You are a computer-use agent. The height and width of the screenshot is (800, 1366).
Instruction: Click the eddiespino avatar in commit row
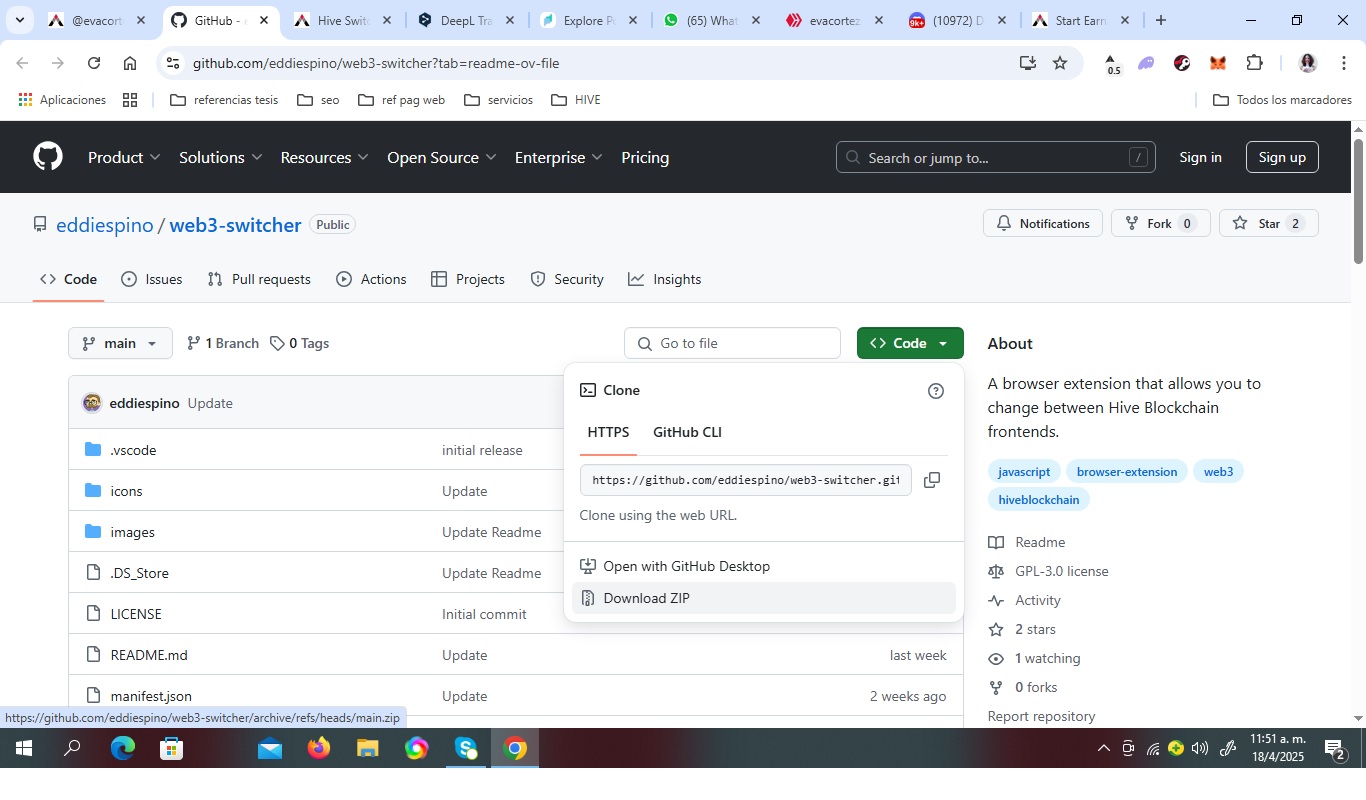92,403
